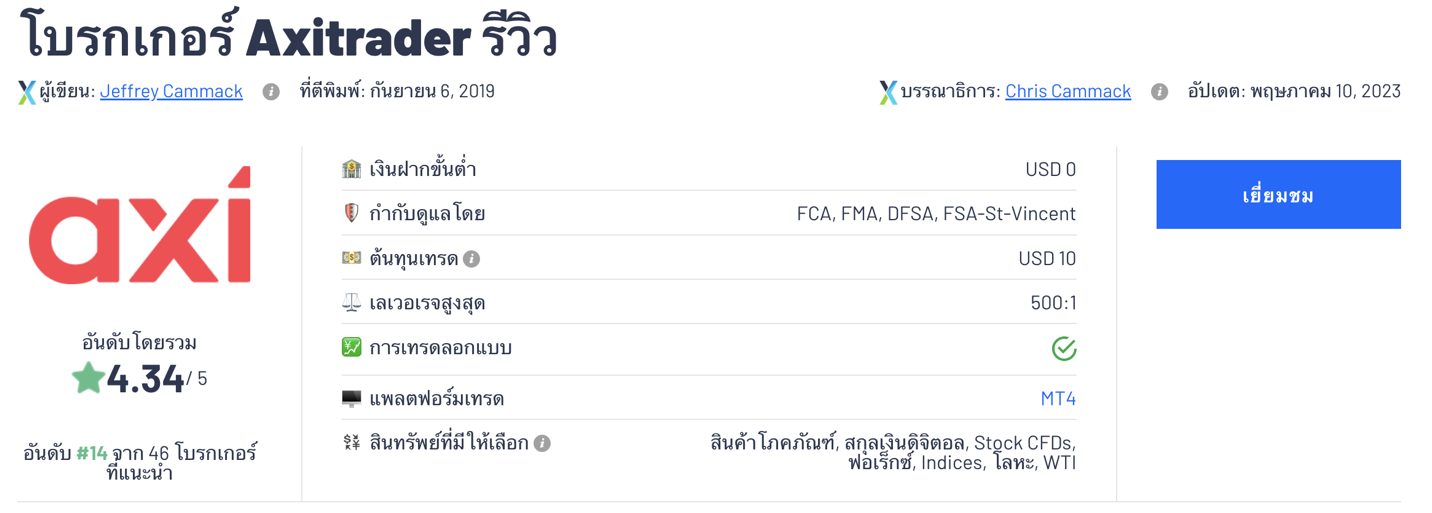Click the shield icon for regulators row
Screen dimensions: 1432x513
click(351, 213)
